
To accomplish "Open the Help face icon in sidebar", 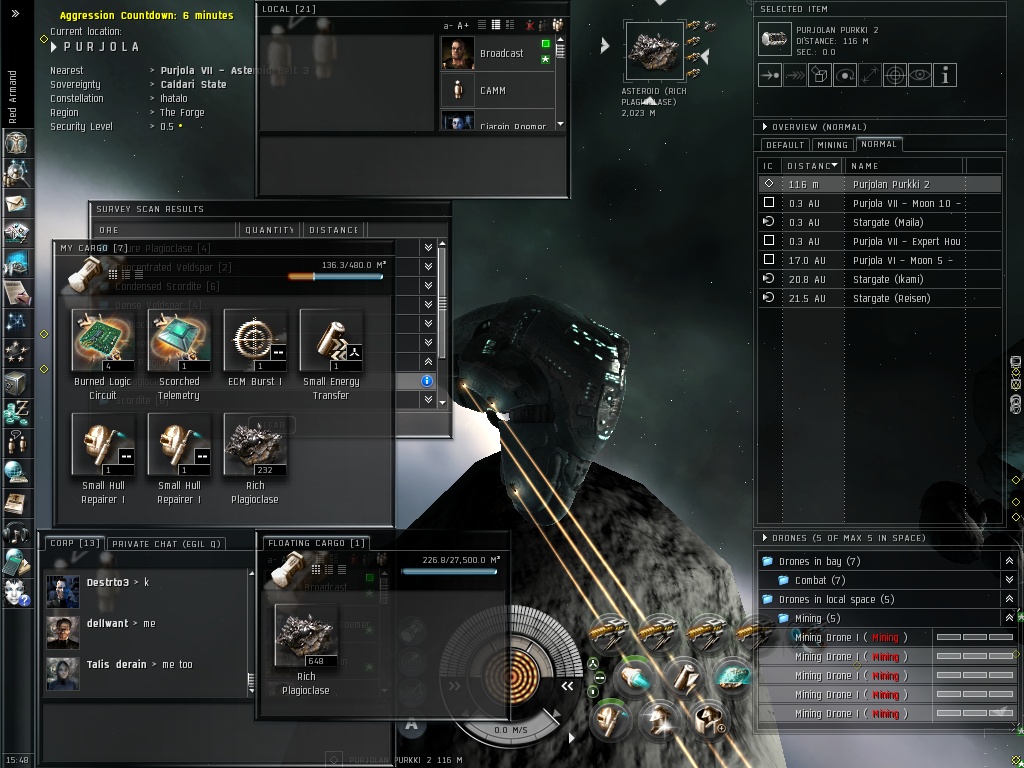I will coord(16,593).
